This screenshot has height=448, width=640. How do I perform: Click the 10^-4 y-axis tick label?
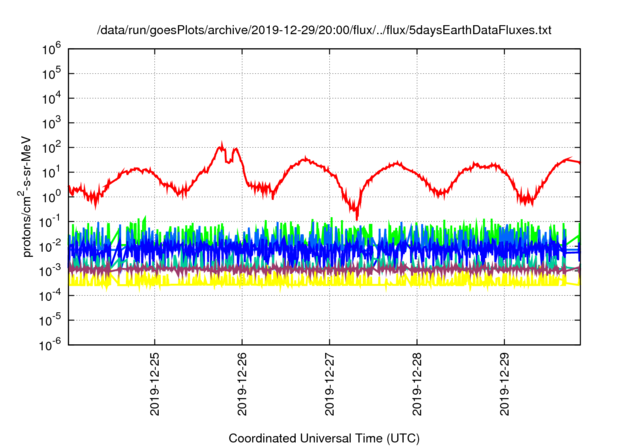pos(51,296)
